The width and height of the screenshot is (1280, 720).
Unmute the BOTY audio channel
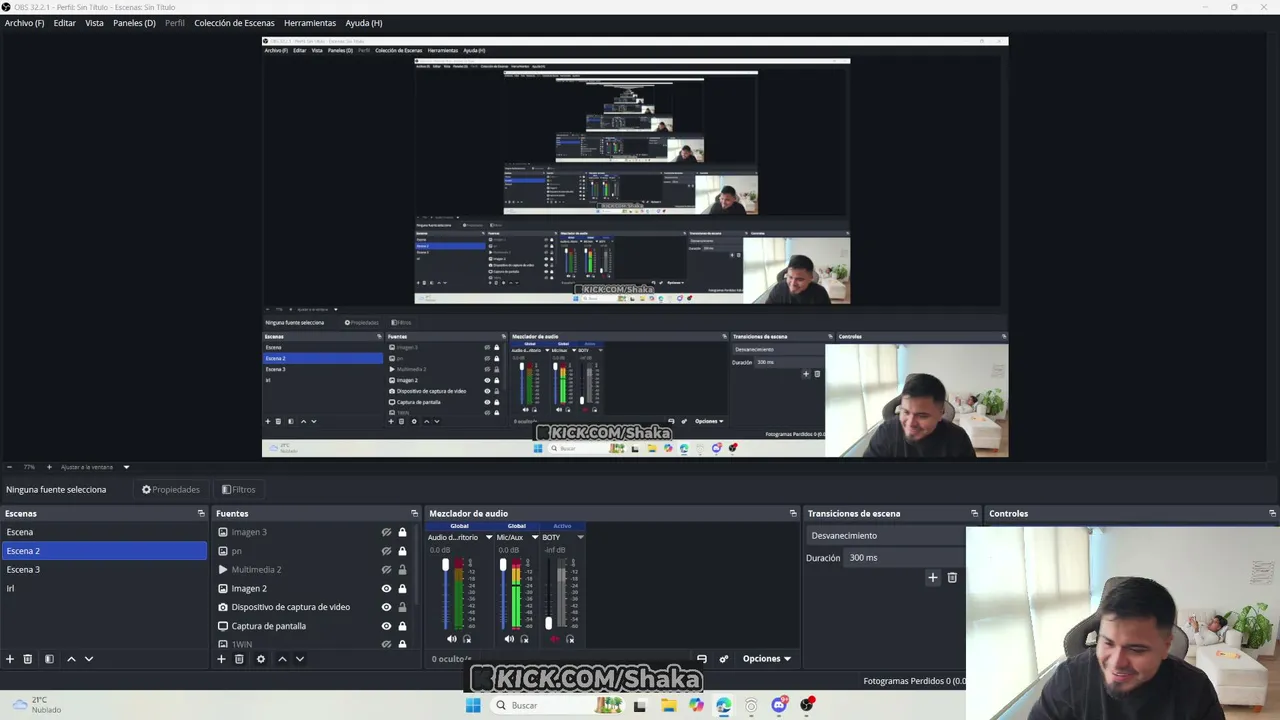(x=554, y=639)
